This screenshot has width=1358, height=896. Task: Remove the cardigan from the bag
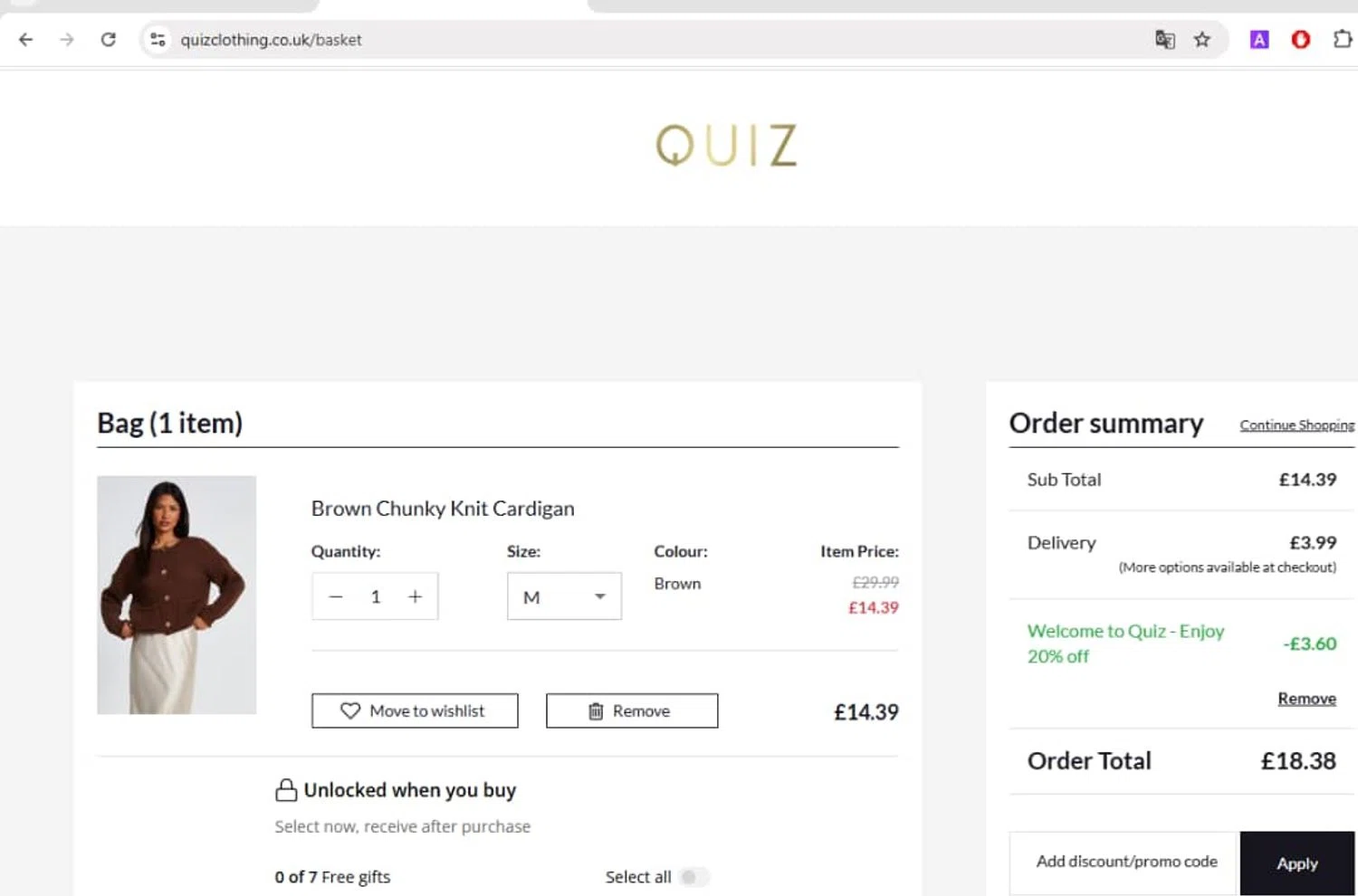click(632, 711)
